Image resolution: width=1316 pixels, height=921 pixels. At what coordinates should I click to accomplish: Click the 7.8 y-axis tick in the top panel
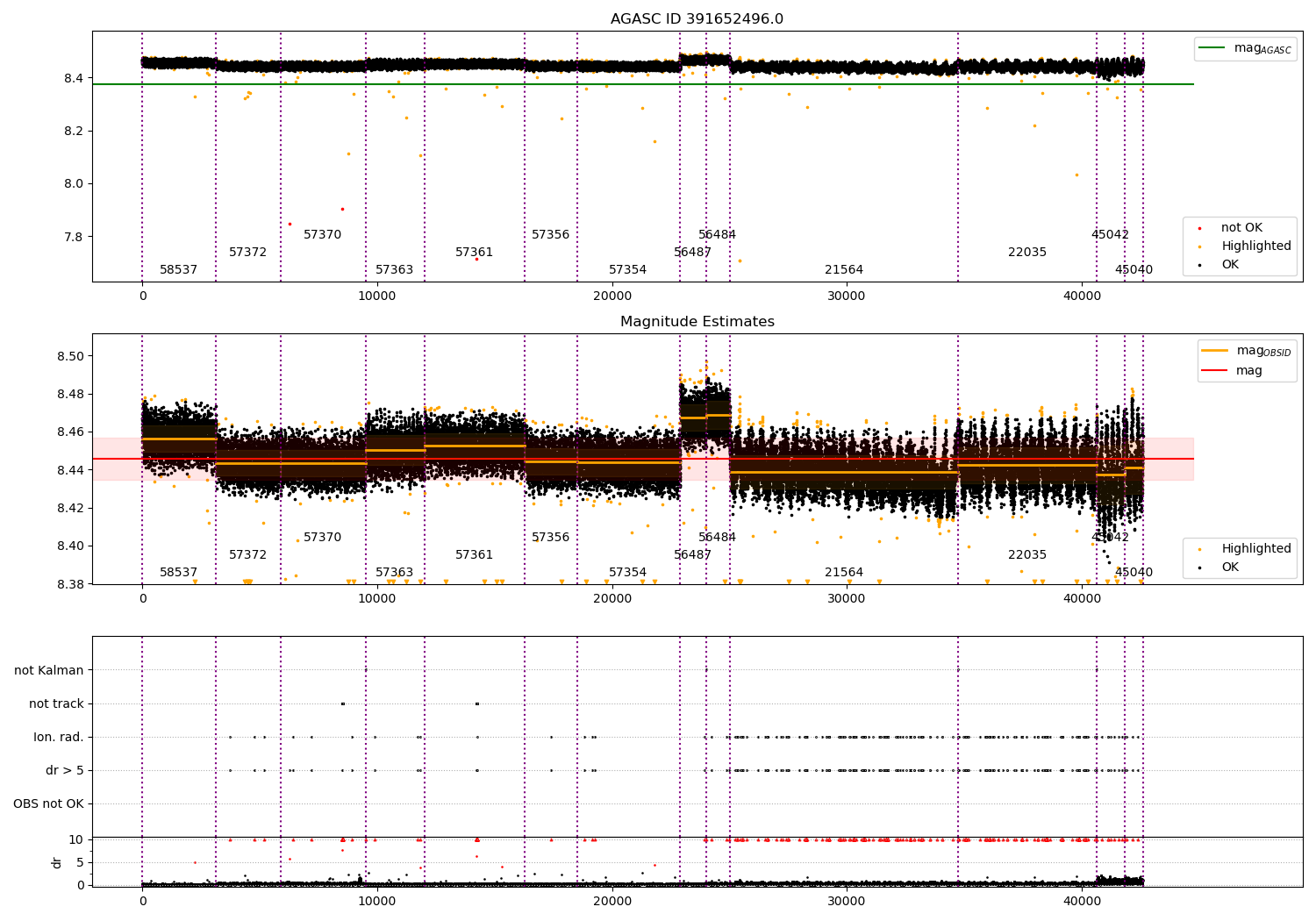click(x=74, y=238)
